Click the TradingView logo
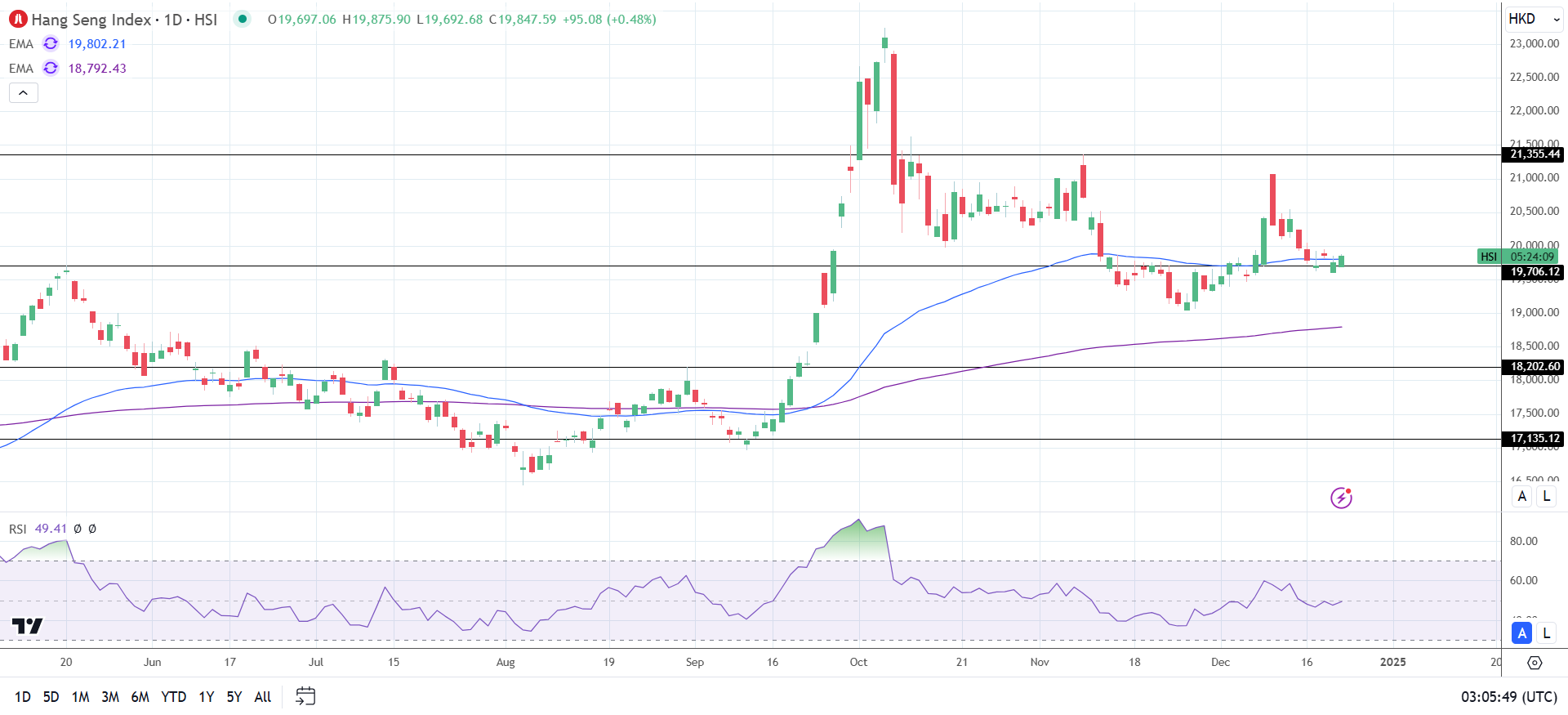This screenshot has height=715, width=1568. [x=27, y=626]
